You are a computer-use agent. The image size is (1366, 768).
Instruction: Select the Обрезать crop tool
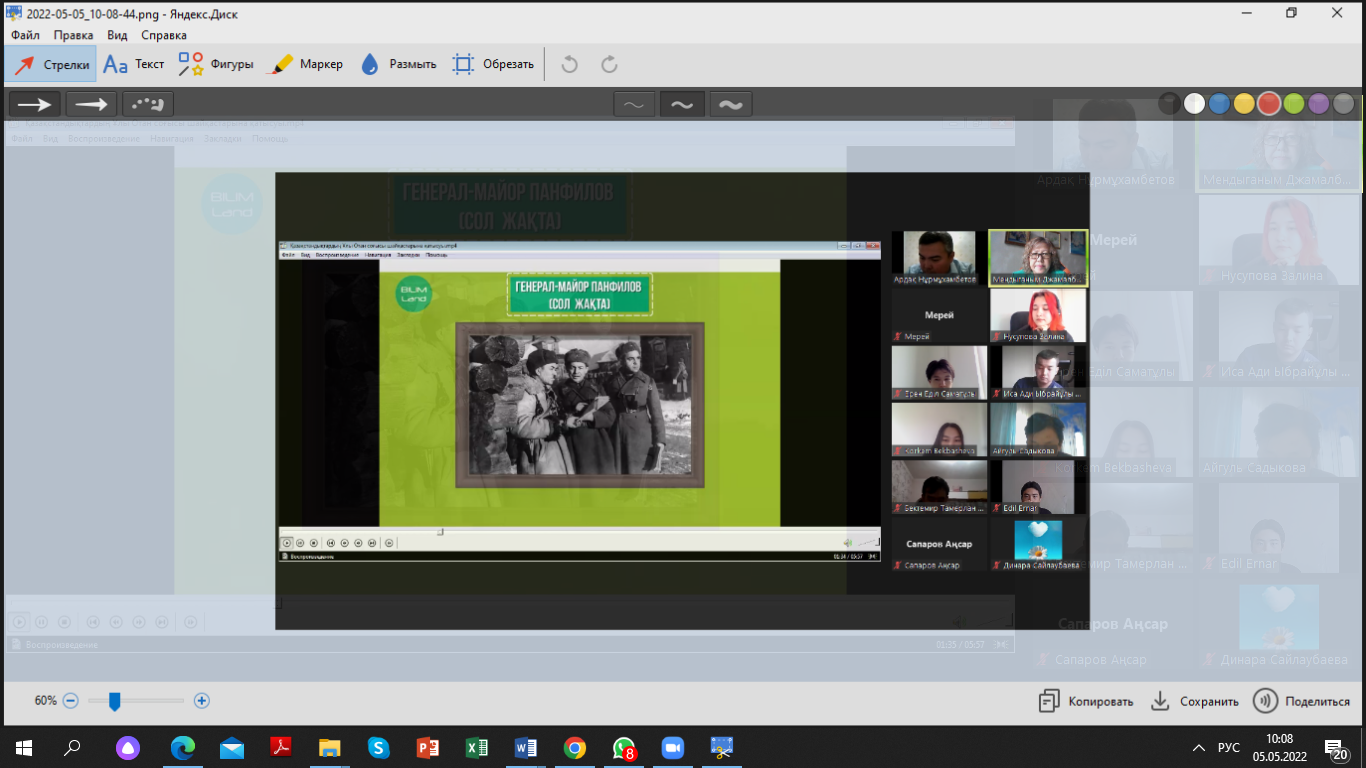pyautogui.click(x=493, y=64)
